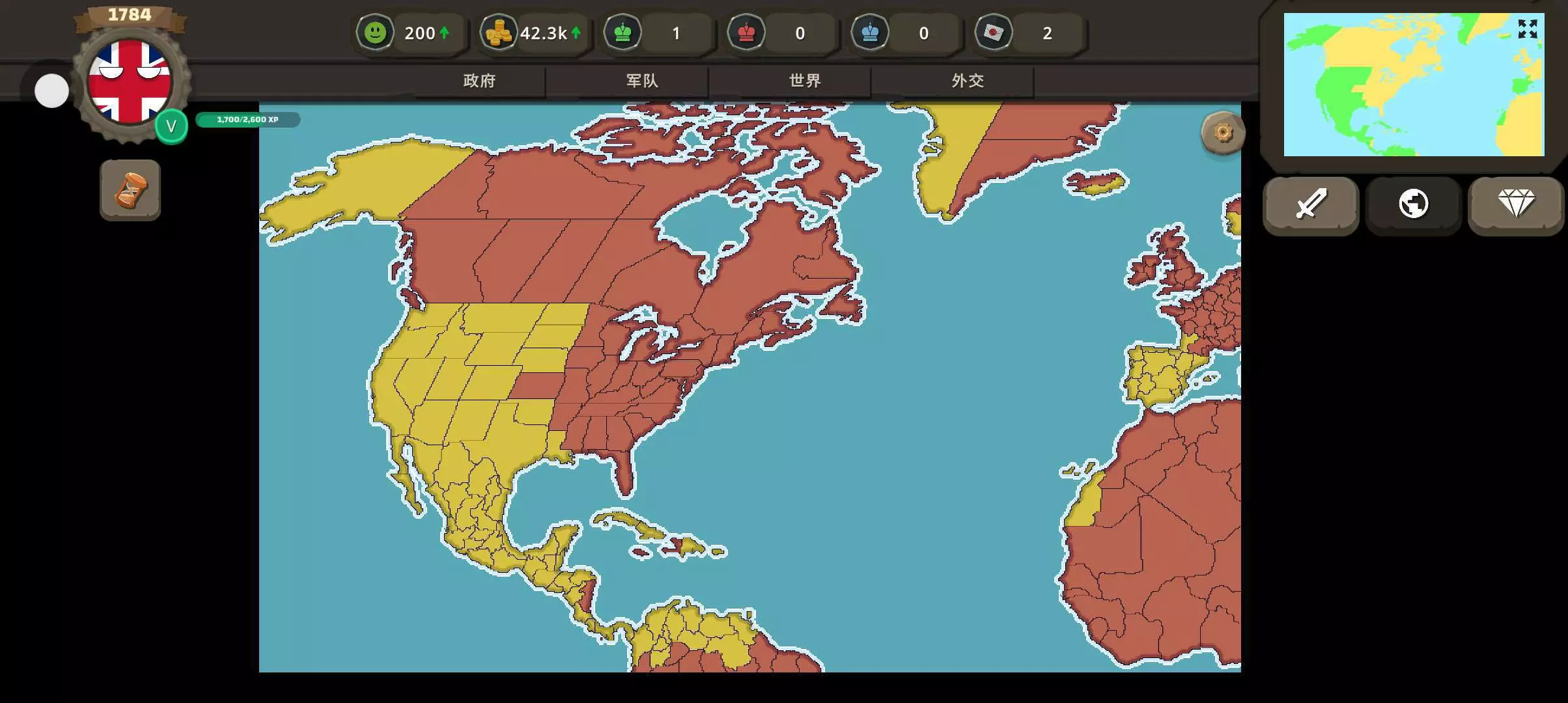Click the UK countryball flag avatar
Image resolution: width=1568 pixels, height=703 pixels.
[x=130, y=81]
